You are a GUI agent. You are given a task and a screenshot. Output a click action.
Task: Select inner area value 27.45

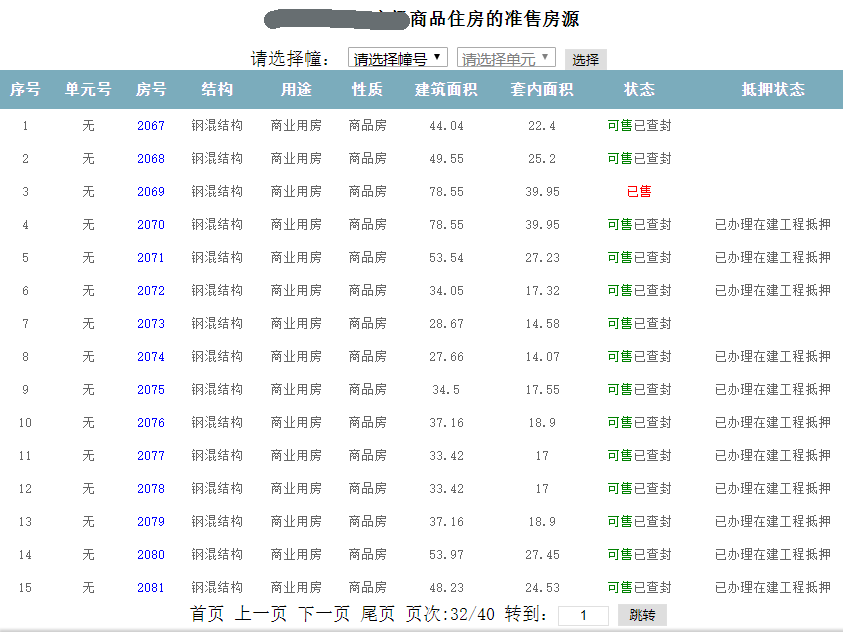(542, 555)
